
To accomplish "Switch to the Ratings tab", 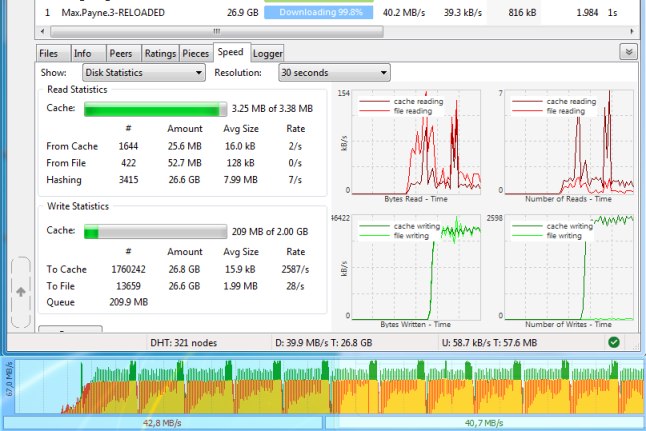I will (160, 54).
